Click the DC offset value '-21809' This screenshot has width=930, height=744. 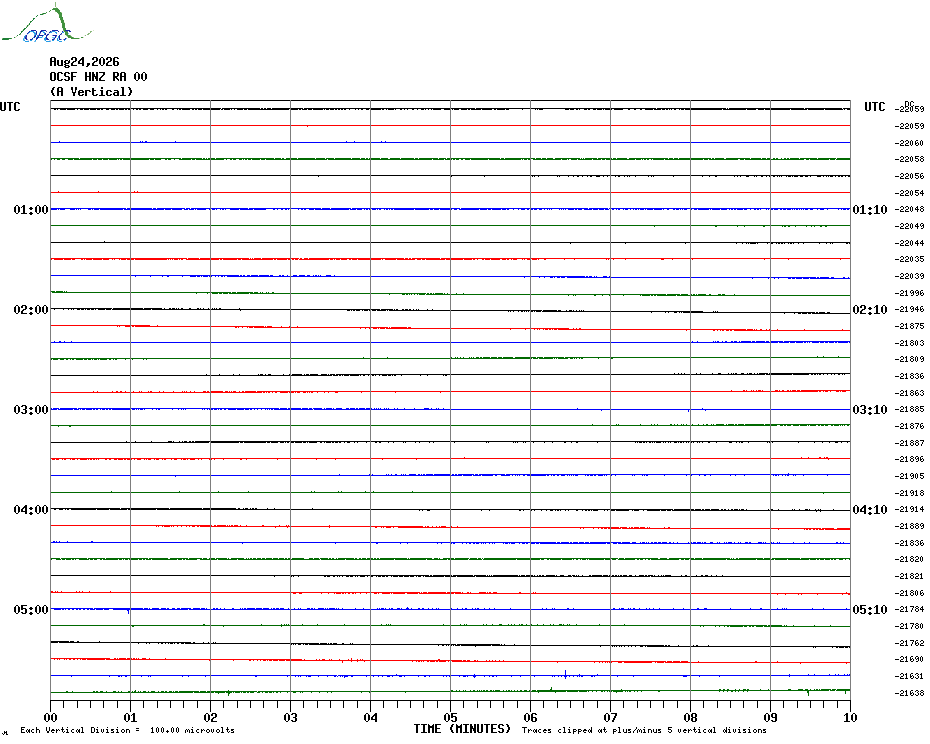[909, 360]
